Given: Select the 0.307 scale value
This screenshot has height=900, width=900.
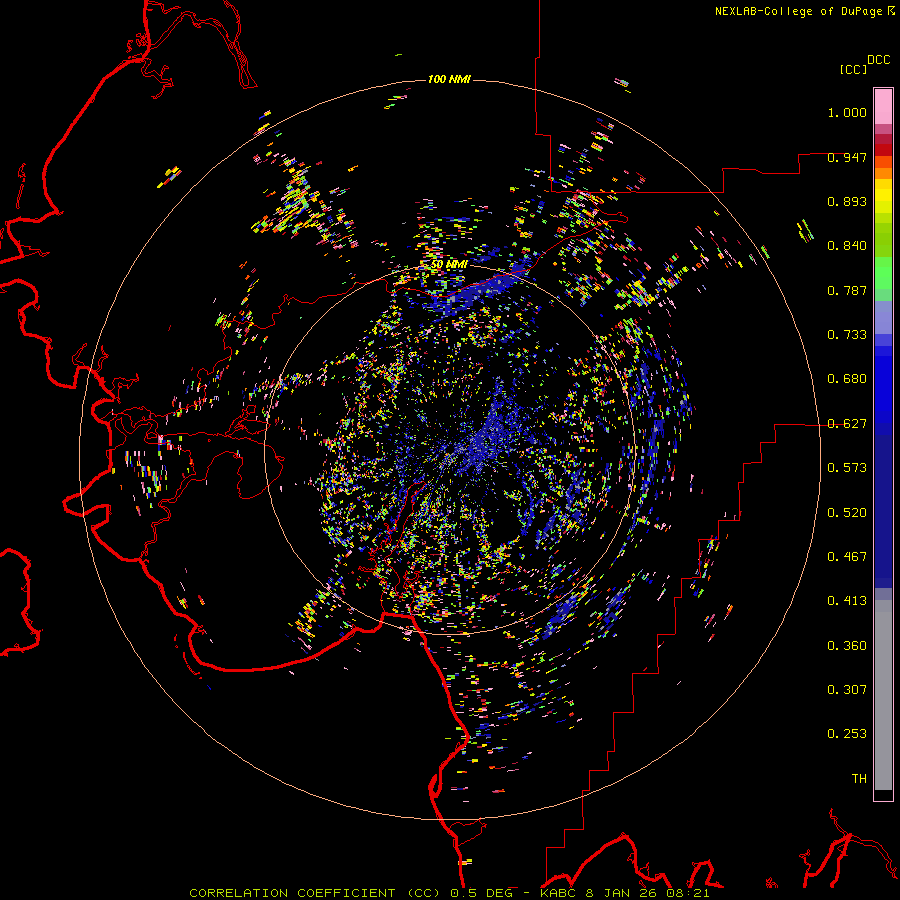Looking at the screenshot, I should tap(847, 690).
